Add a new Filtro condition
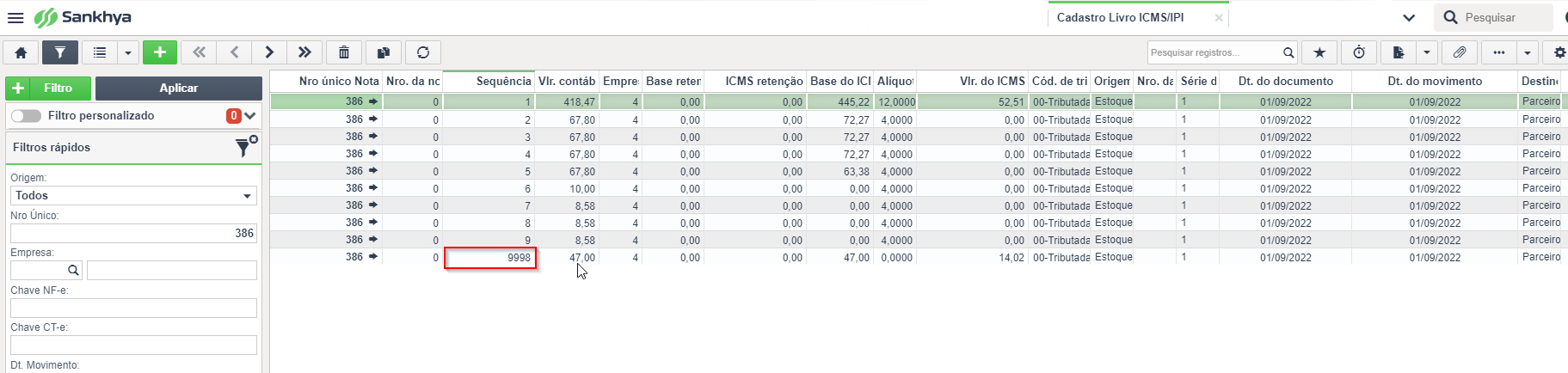1568x373 pixels. [x=48, y=88]
